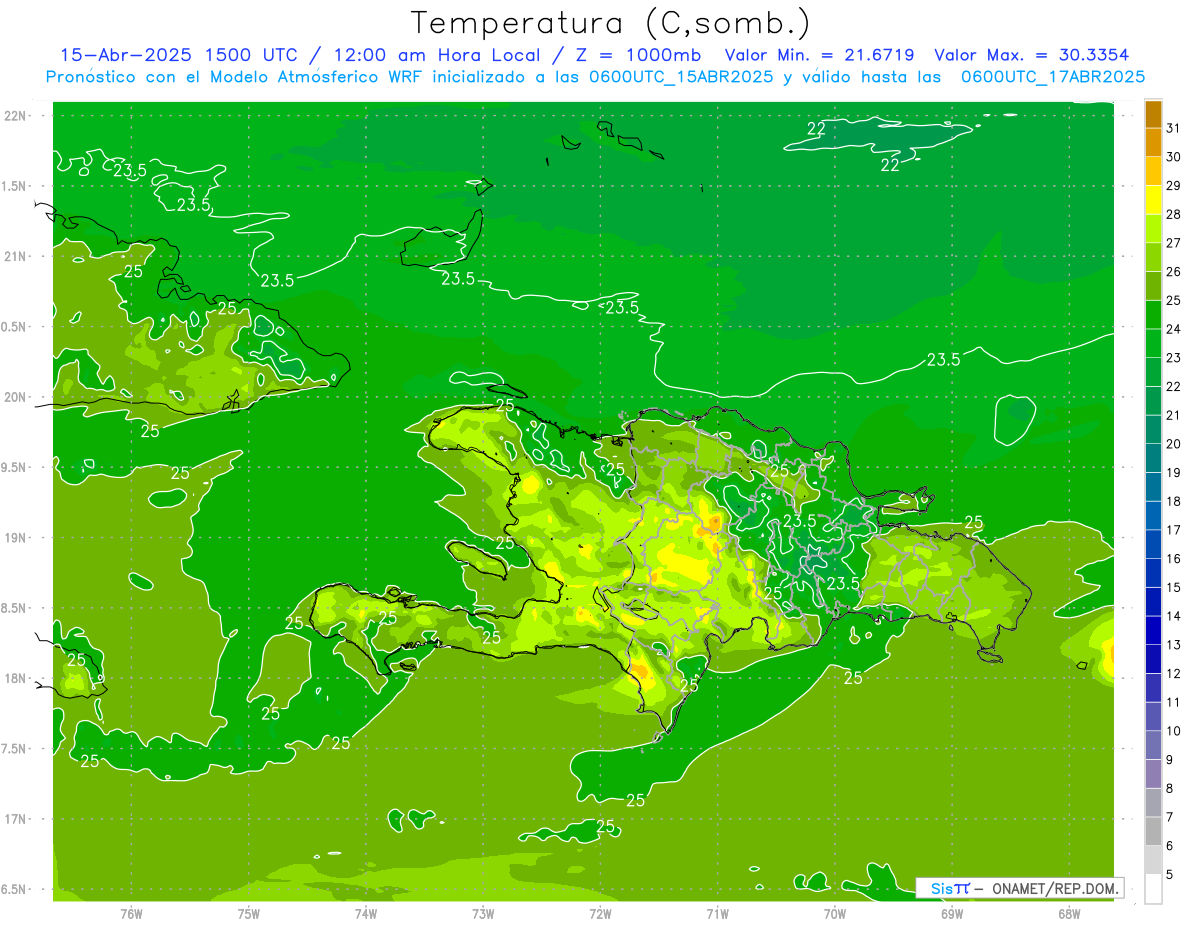Click the '9.5N' latitude axis label
Image resolution: width=1200 pixels, height=927 pixels.
[14, 467]
